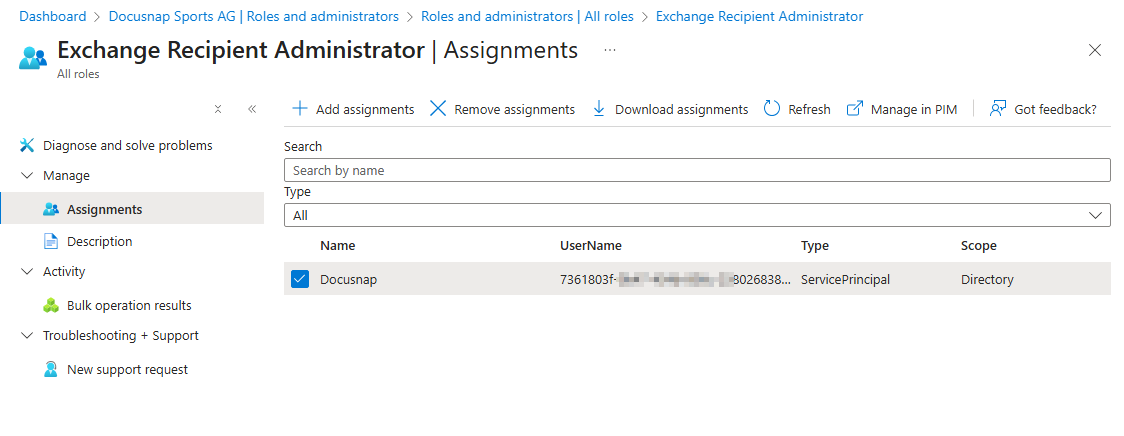The image size is (1124, 436).
Task: Click the UserName column header
Action: point(591,245)
